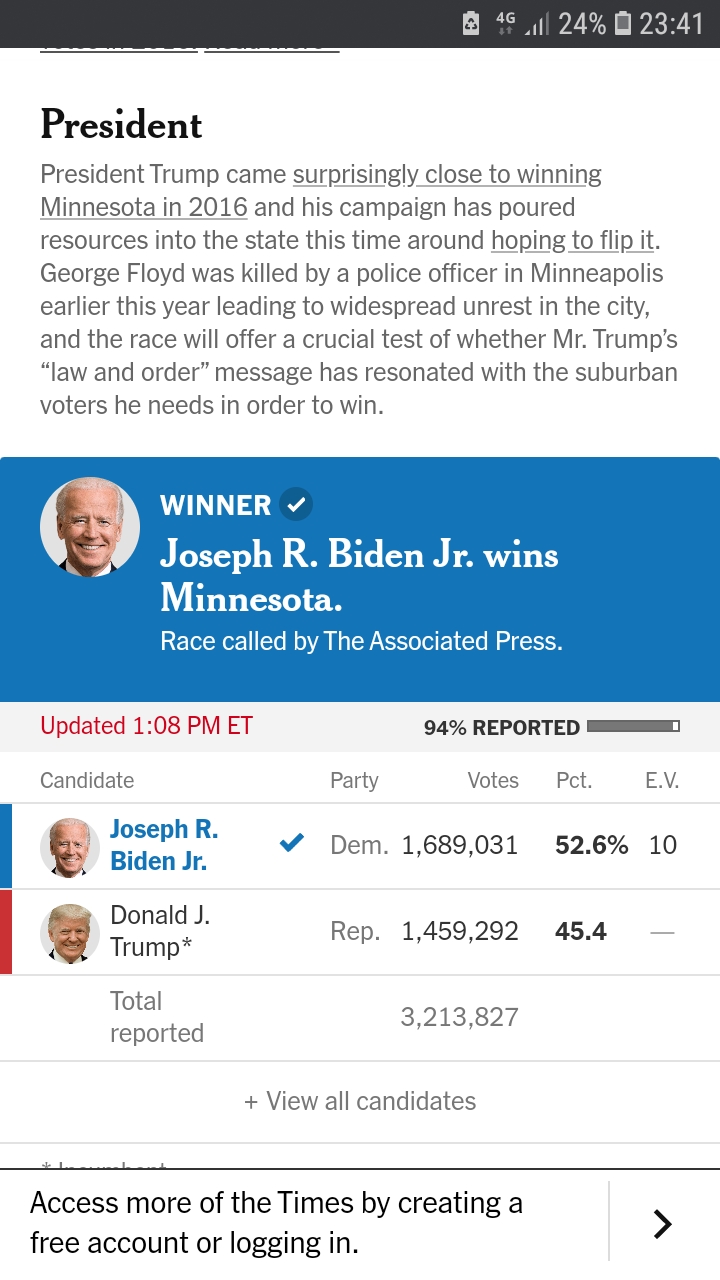Tap the recycle battery saver icon
Image resolution: width=720 pixels, height=1280 pixels.
(472, 23)
